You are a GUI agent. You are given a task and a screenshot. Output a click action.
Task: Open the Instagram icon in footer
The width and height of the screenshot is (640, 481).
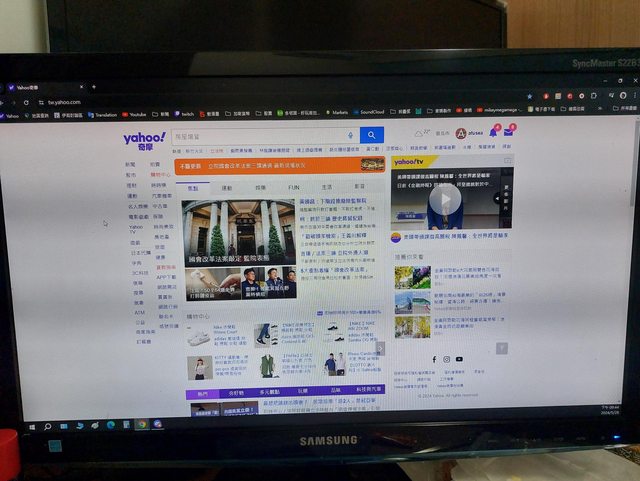pos(447,359)
